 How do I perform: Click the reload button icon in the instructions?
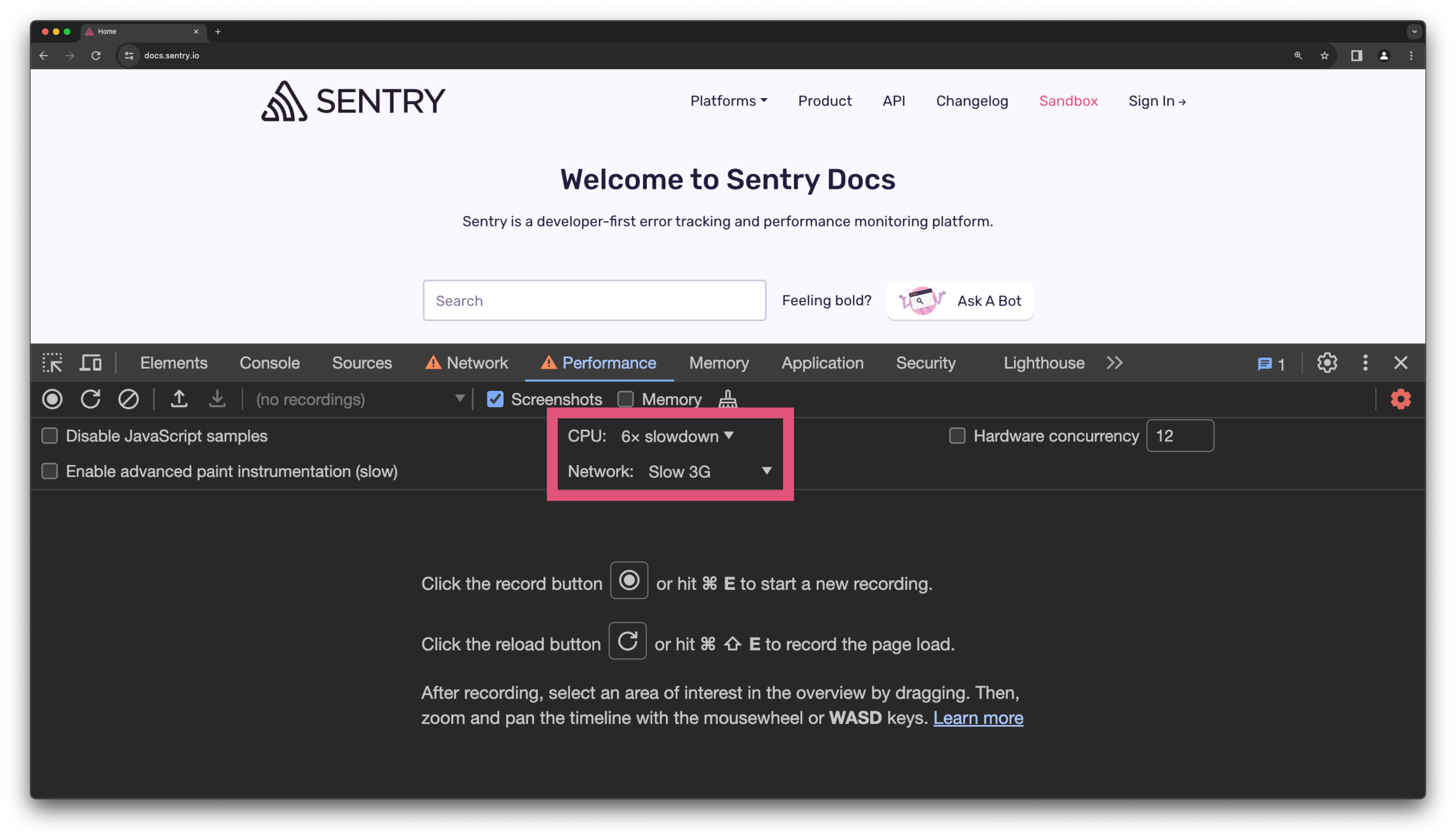(628, 641)
